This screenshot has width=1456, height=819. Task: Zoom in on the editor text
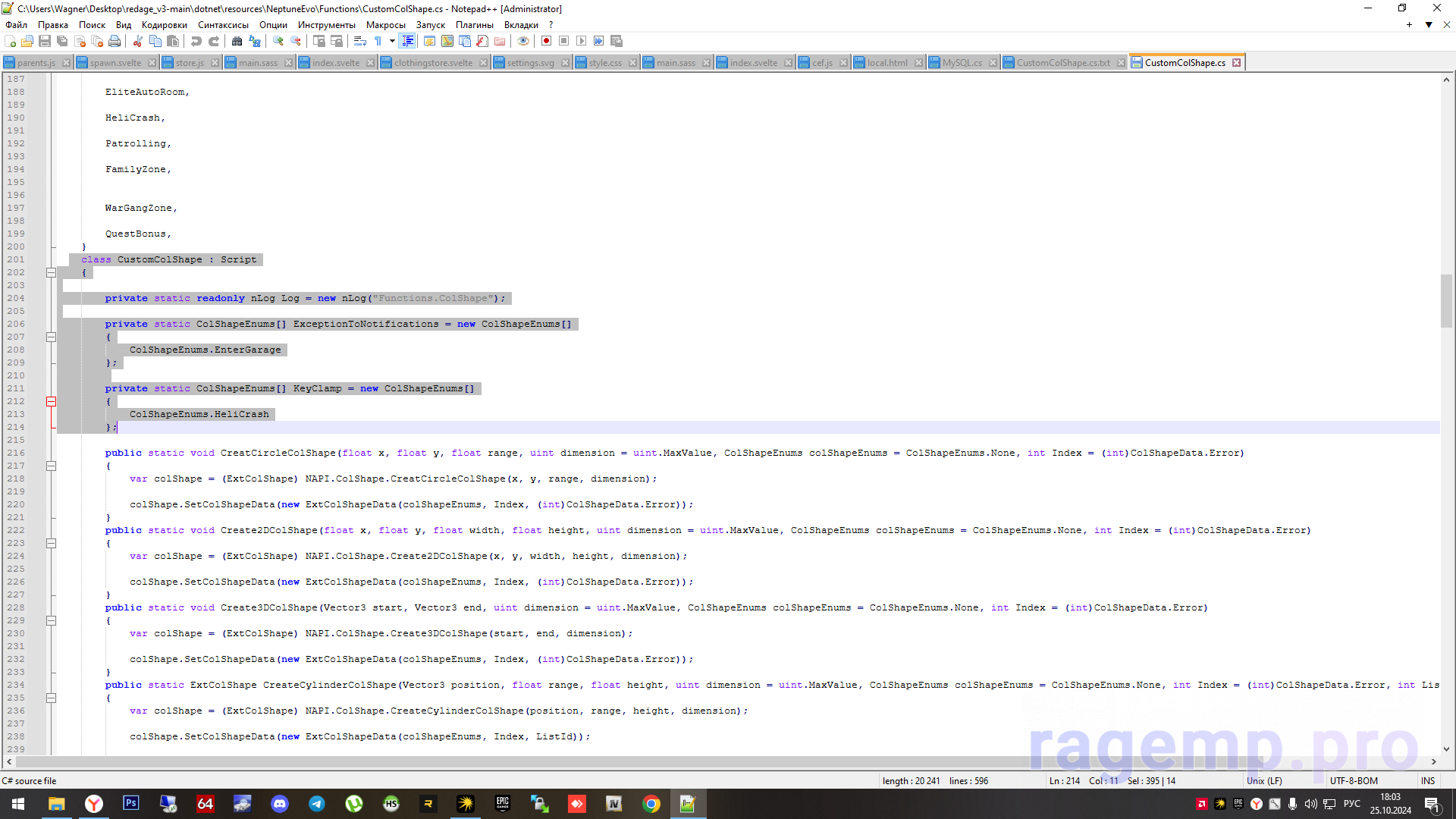278,41
